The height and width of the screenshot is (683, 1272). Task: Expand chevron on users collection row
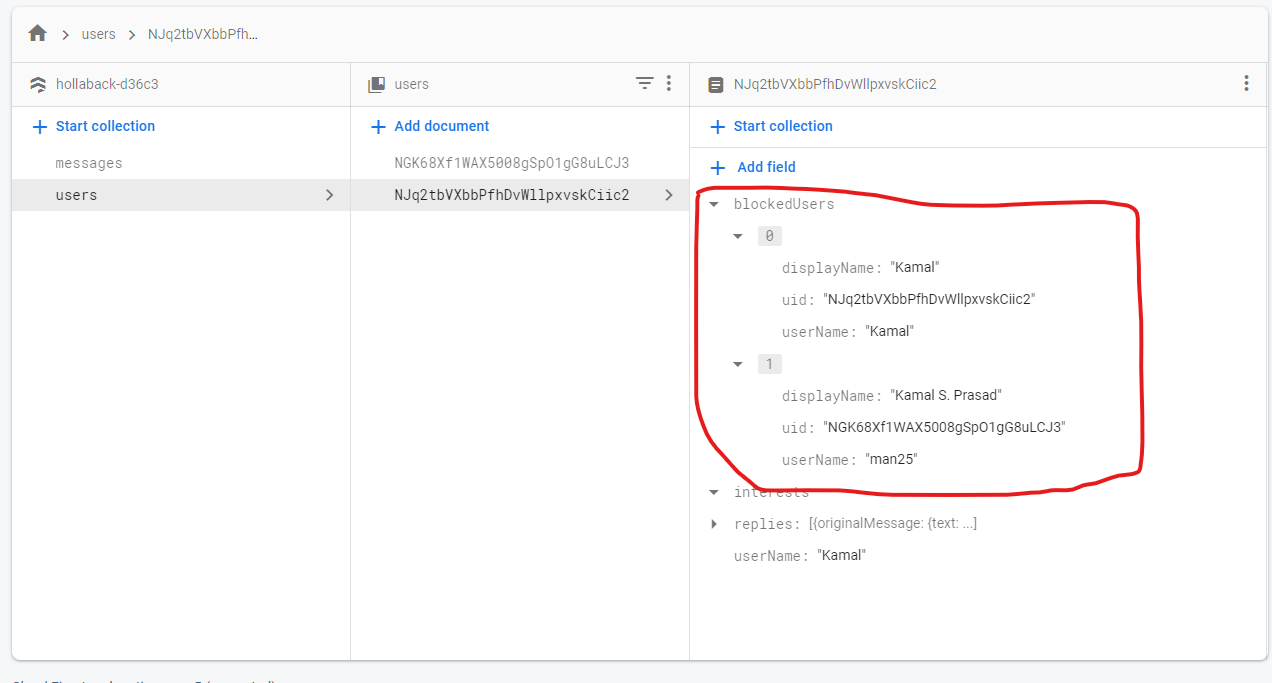tap(329, 195)
